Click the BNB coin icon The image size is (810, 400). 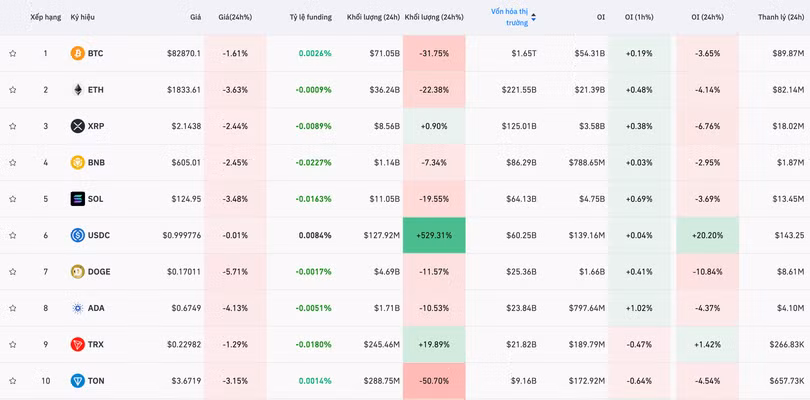click(77, 162)
